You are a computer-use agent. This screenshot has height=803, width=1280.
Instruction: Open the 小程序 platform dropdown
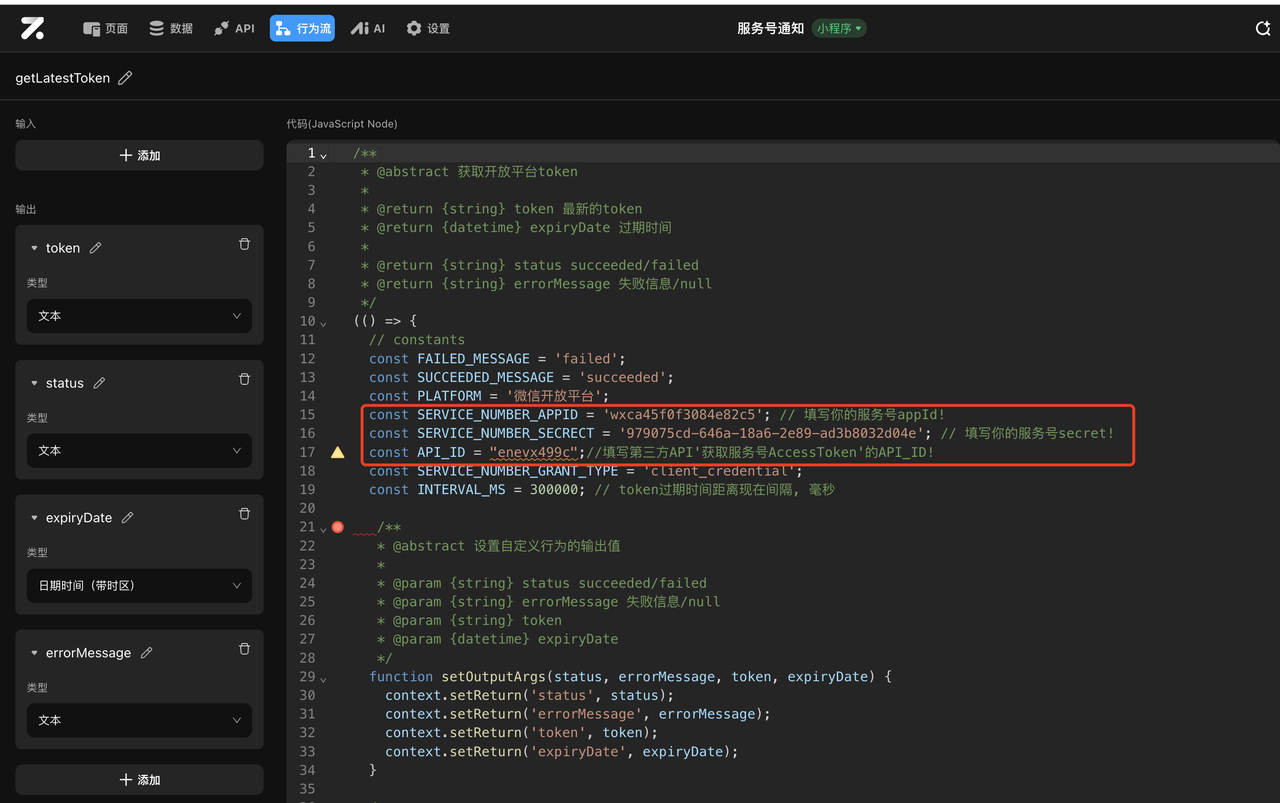pos(839,28)
